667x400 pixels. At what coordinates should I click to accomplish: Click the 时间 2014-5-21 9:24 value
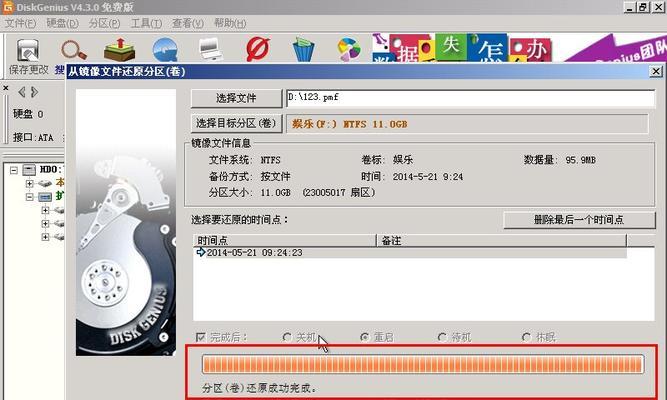(428, 177)
